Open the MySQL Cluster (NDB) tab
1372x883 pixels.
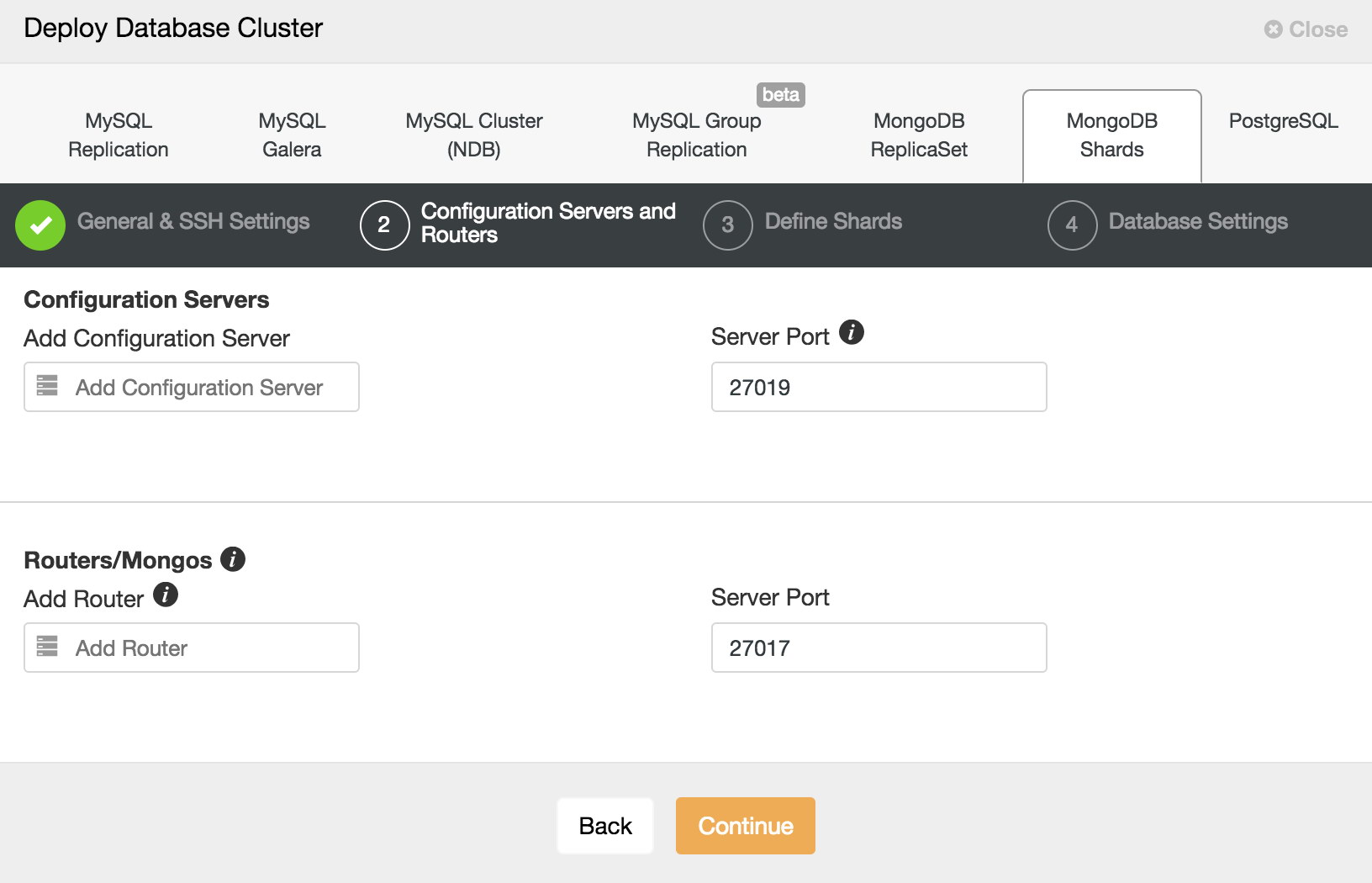click(474, 135)
